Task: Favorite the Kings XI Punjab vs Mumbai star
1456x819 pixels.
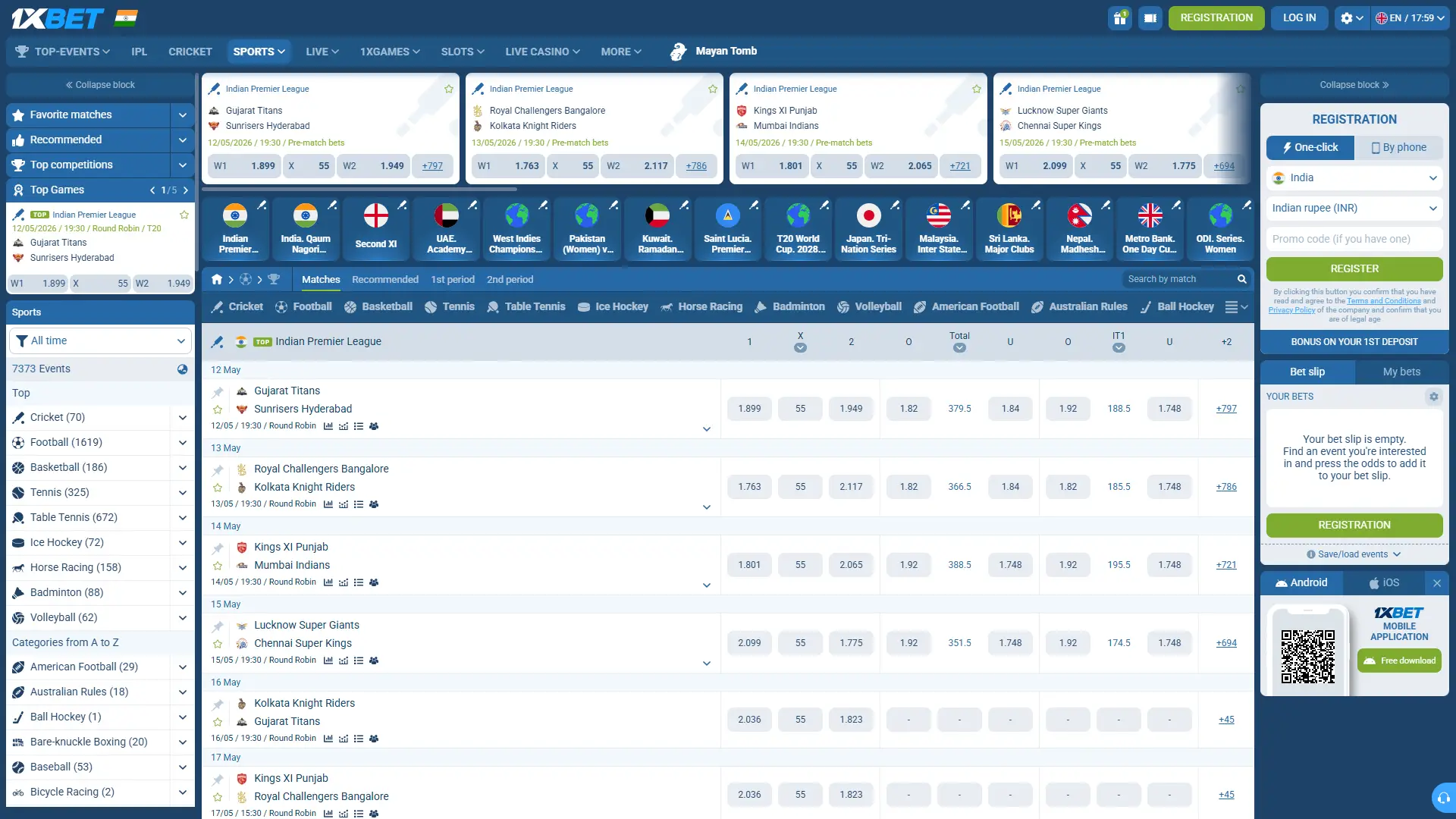Action: click(x=218, y=566)
